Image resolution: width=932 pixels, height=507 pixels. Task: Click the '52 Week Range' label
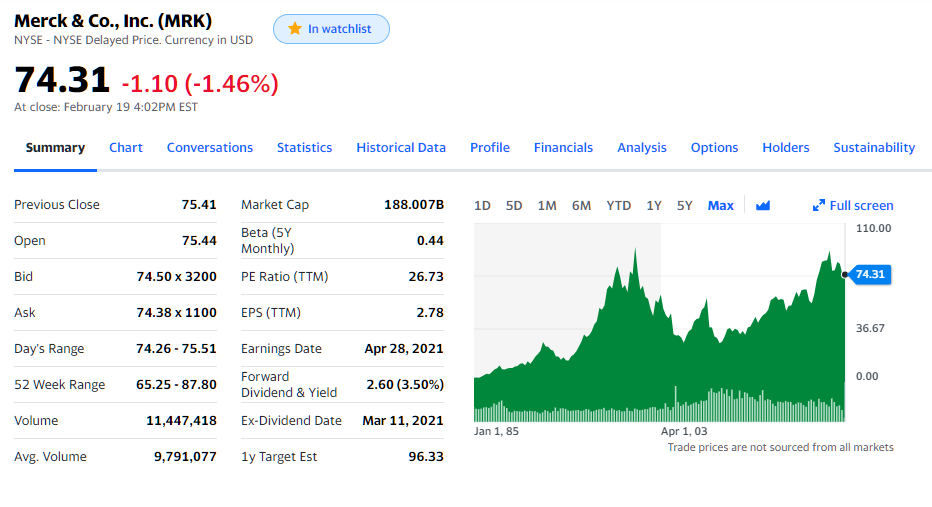pyautogui.click(x=59, y=385)
